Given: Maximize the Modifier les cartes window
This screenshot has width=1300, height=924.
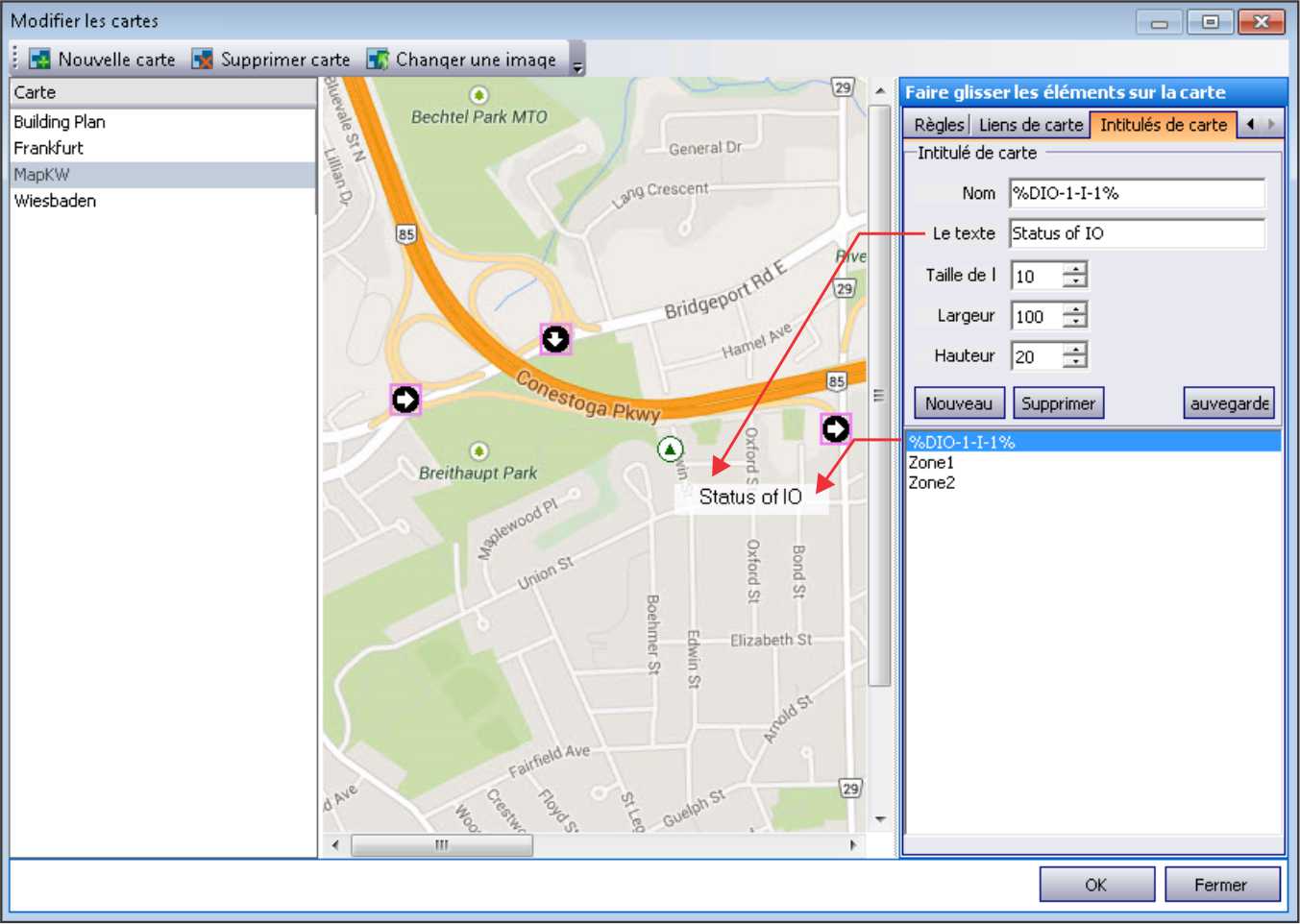Looking at the screenshot, I should (x=1211, y=22).
